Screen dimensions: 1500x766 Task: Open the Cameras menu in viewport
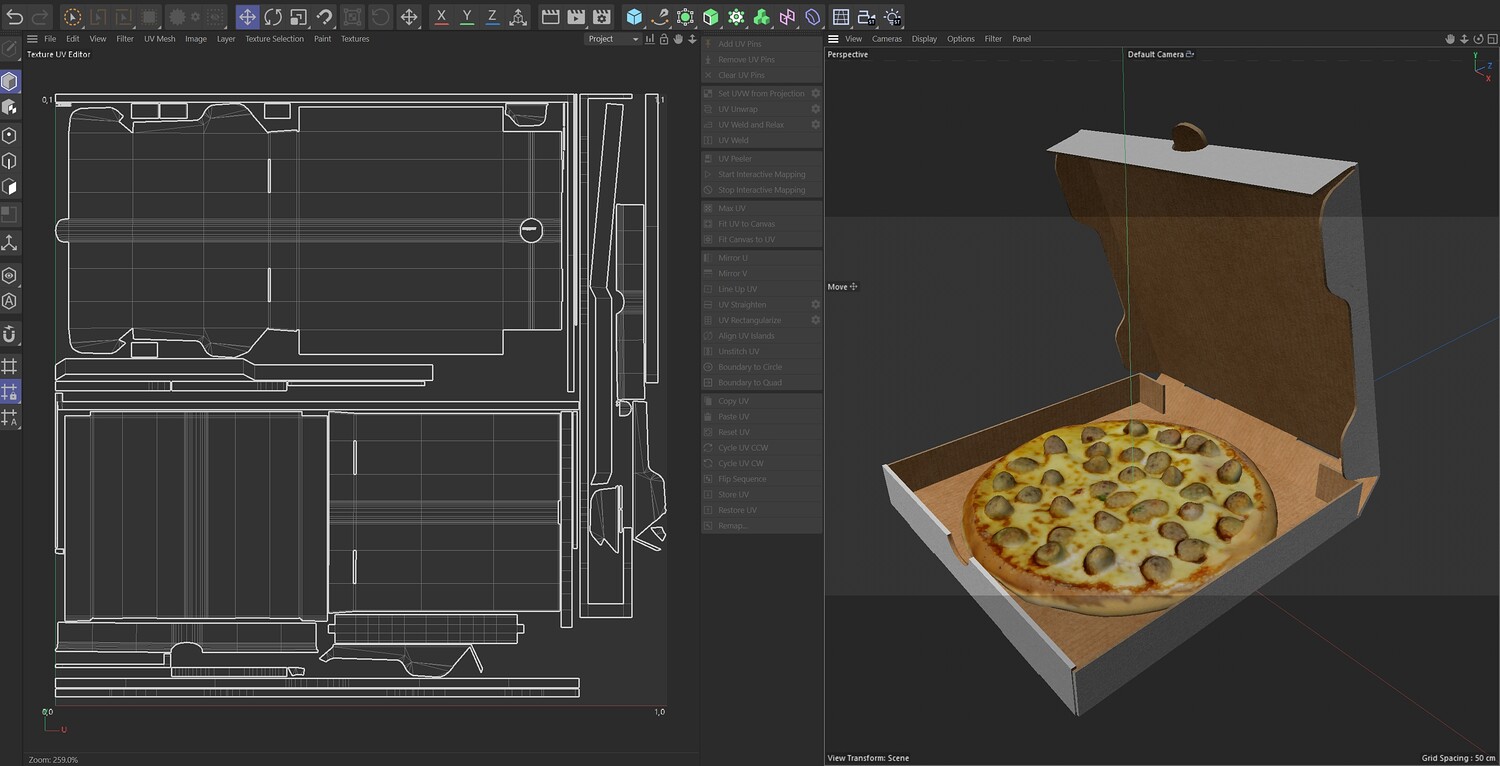click(886, 39)
